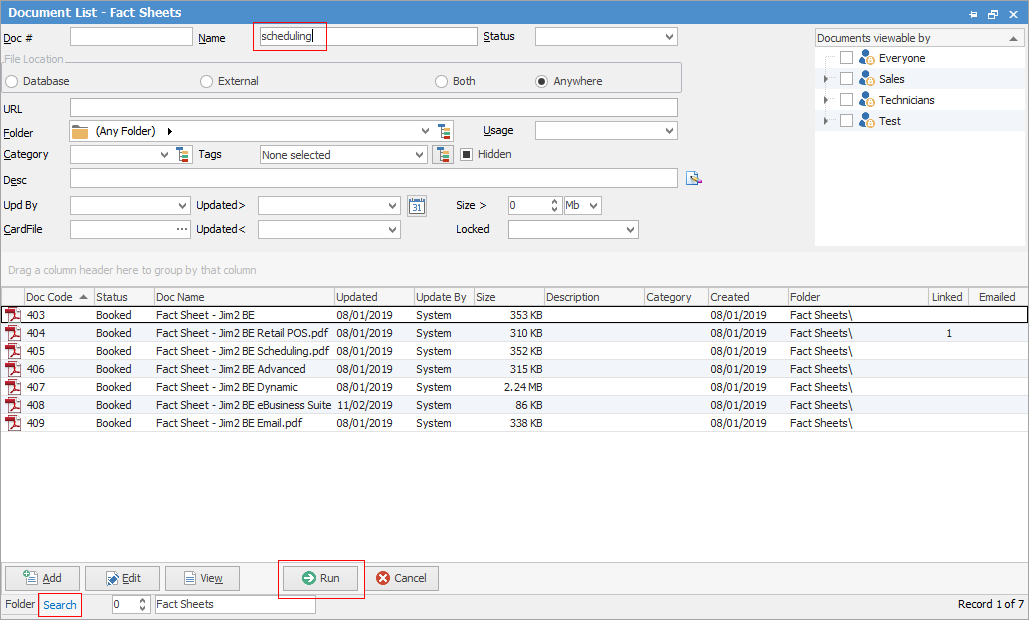Click the Category tree selection icon
The width and height of the screenshot is (1029, 620).
pos(184,154)
